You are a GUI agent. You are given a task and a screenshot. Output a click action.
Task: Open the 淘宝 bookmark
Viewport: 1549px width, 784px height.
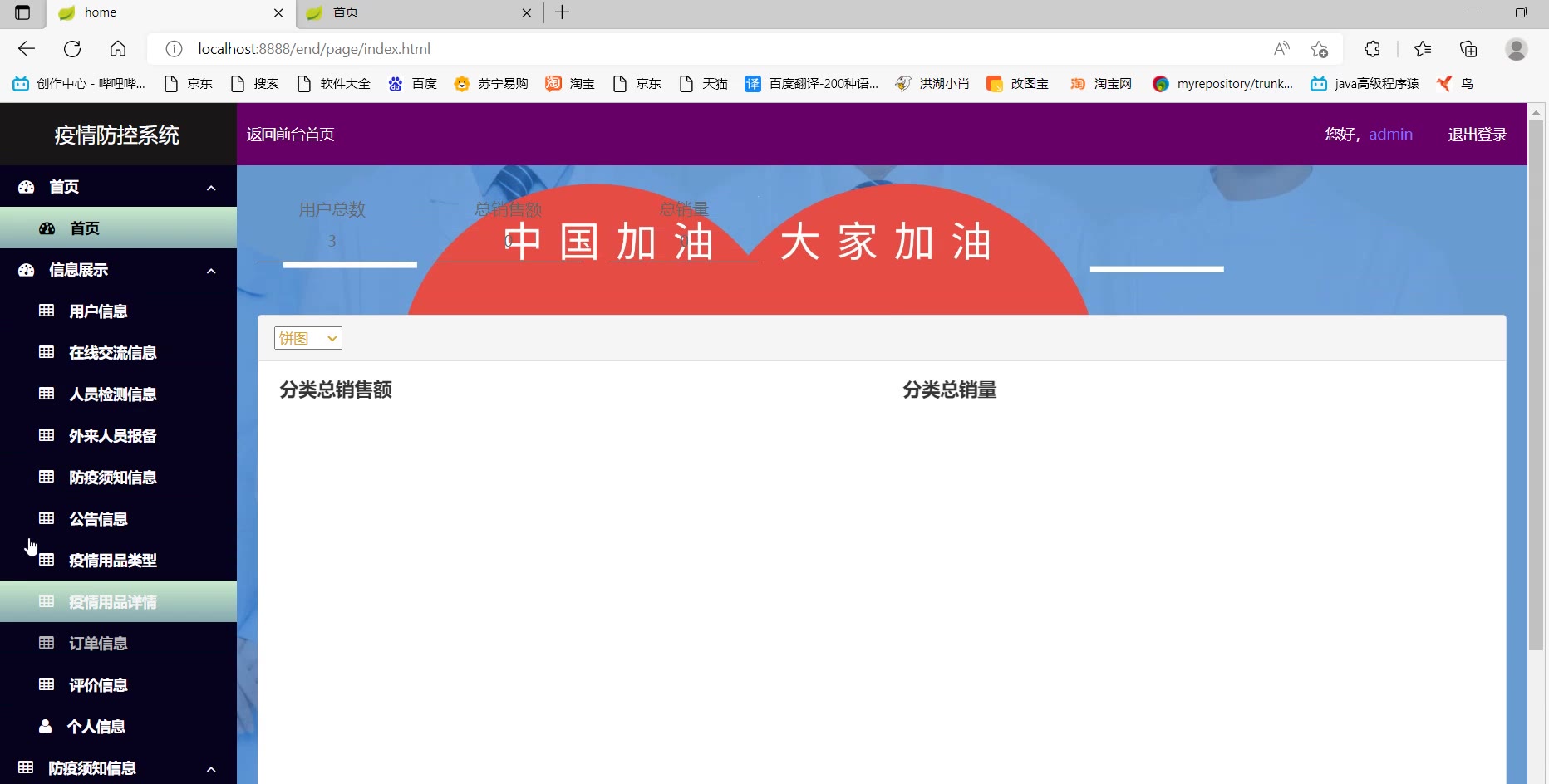click(x=570, y=84)
